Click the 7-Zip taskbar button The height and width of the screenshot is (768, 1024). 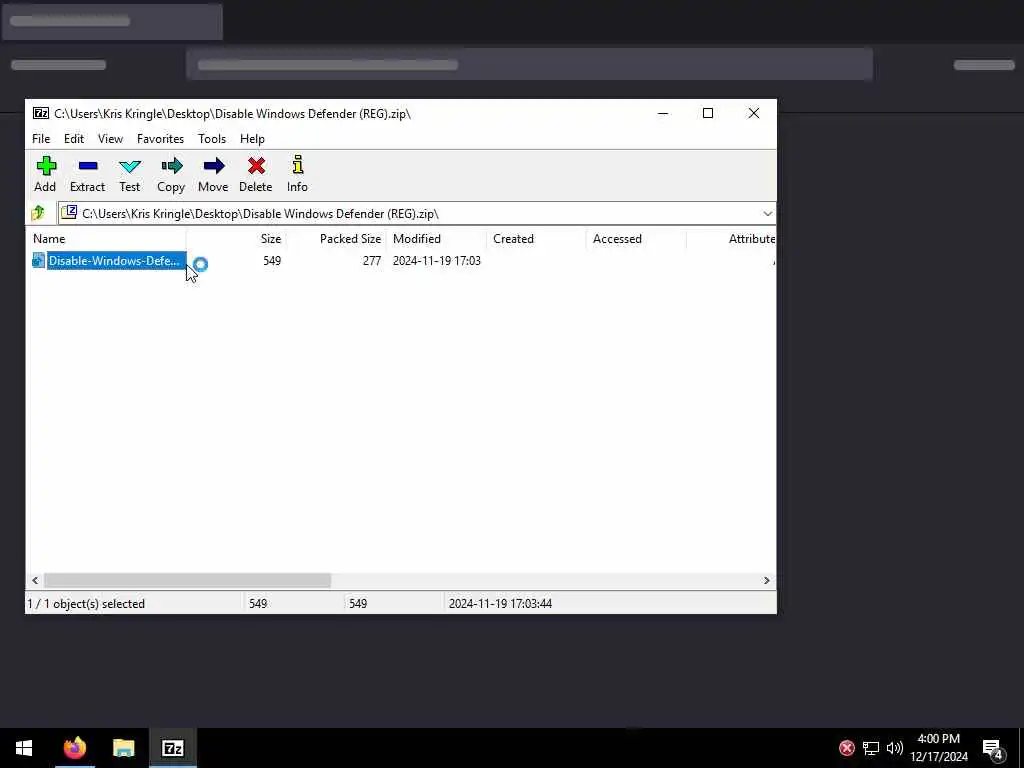click(x=172, y=748)
